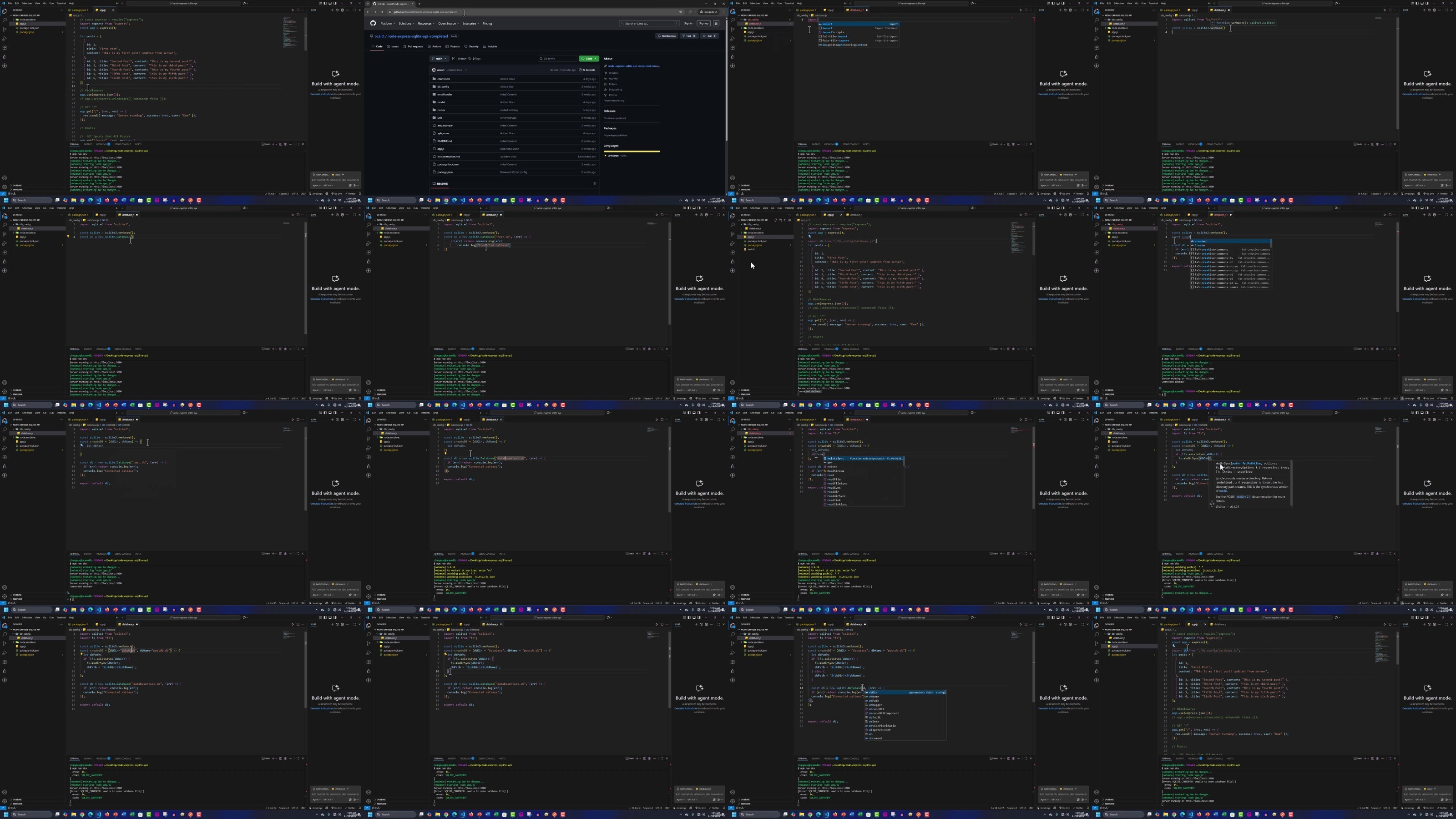Open 22 Commits history link
The image size is (1456, 819).
pos(587,70)
